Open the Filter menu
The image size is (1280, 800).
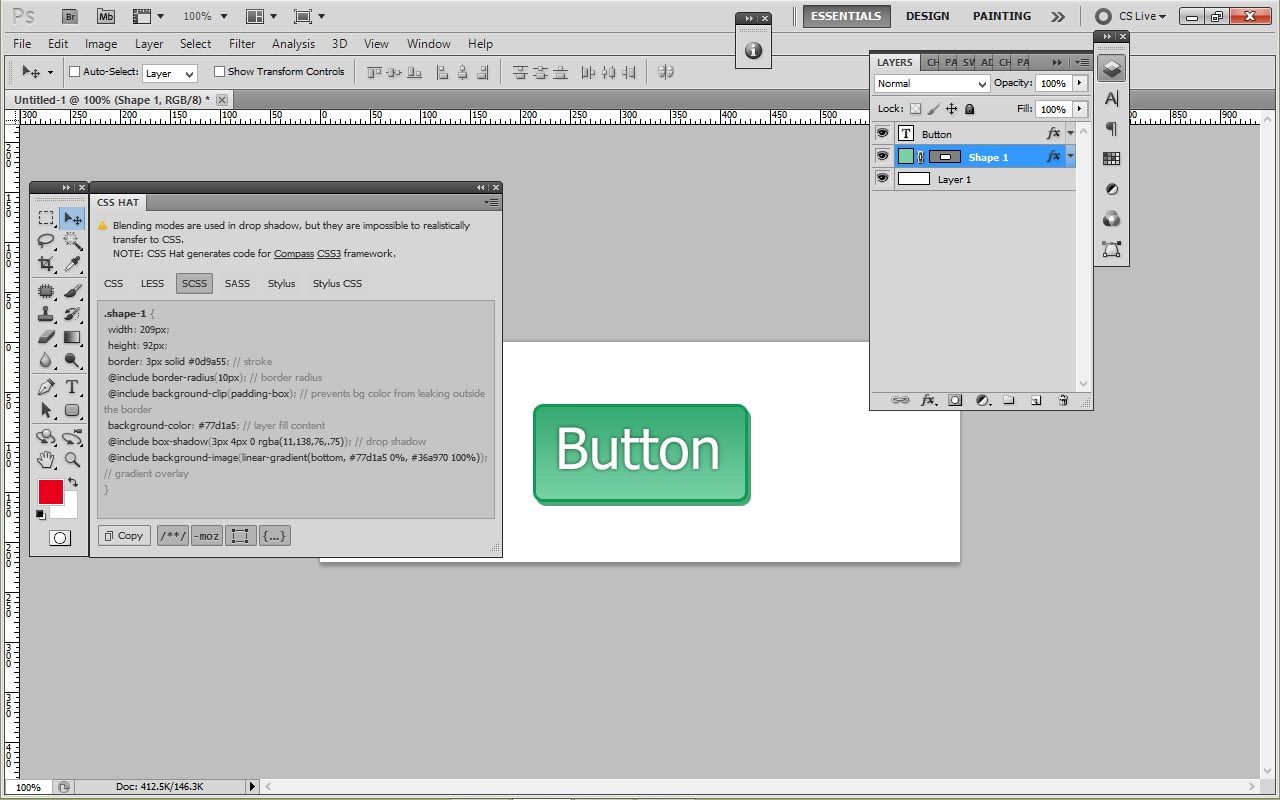pos(242,44)
